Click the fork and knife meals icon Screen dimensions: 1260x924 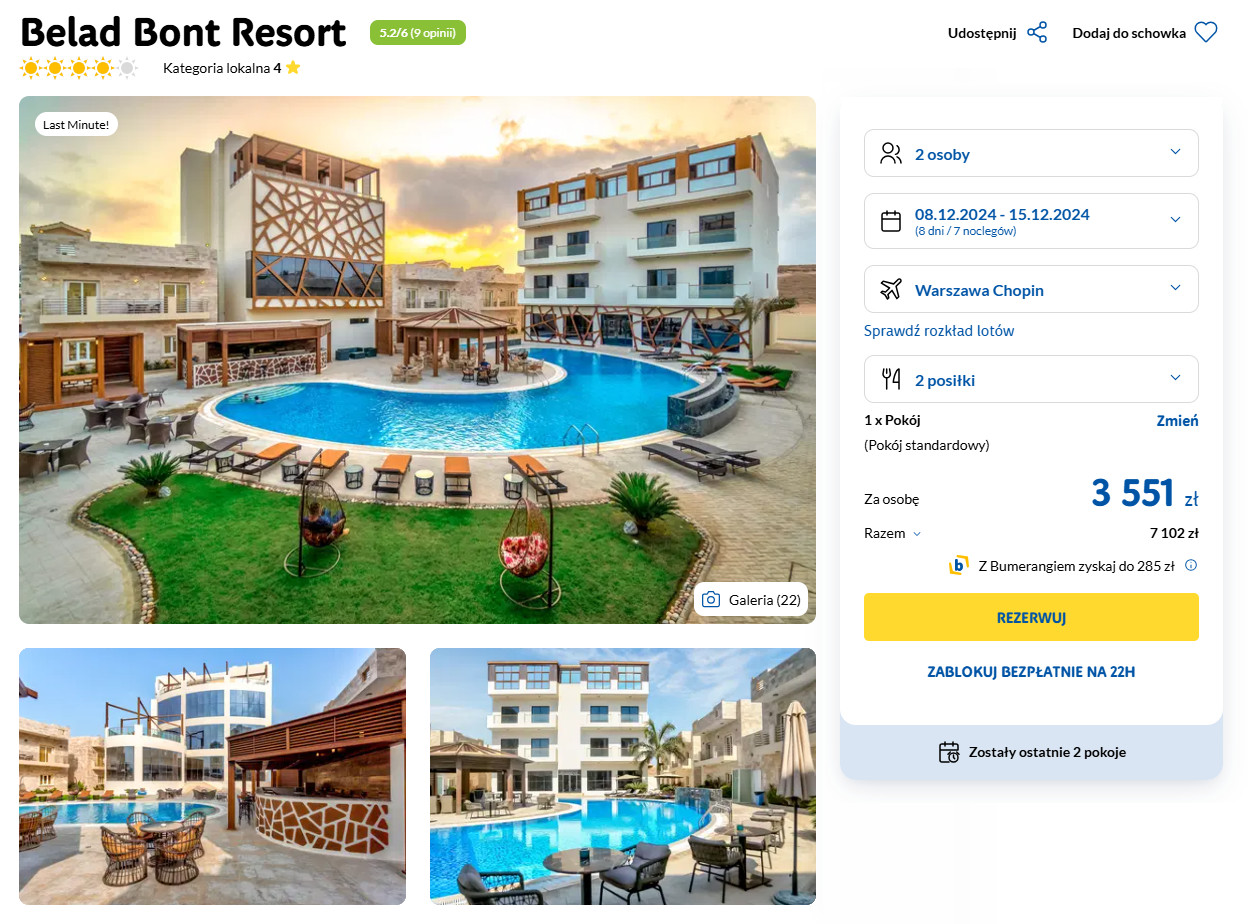point(890,379)
